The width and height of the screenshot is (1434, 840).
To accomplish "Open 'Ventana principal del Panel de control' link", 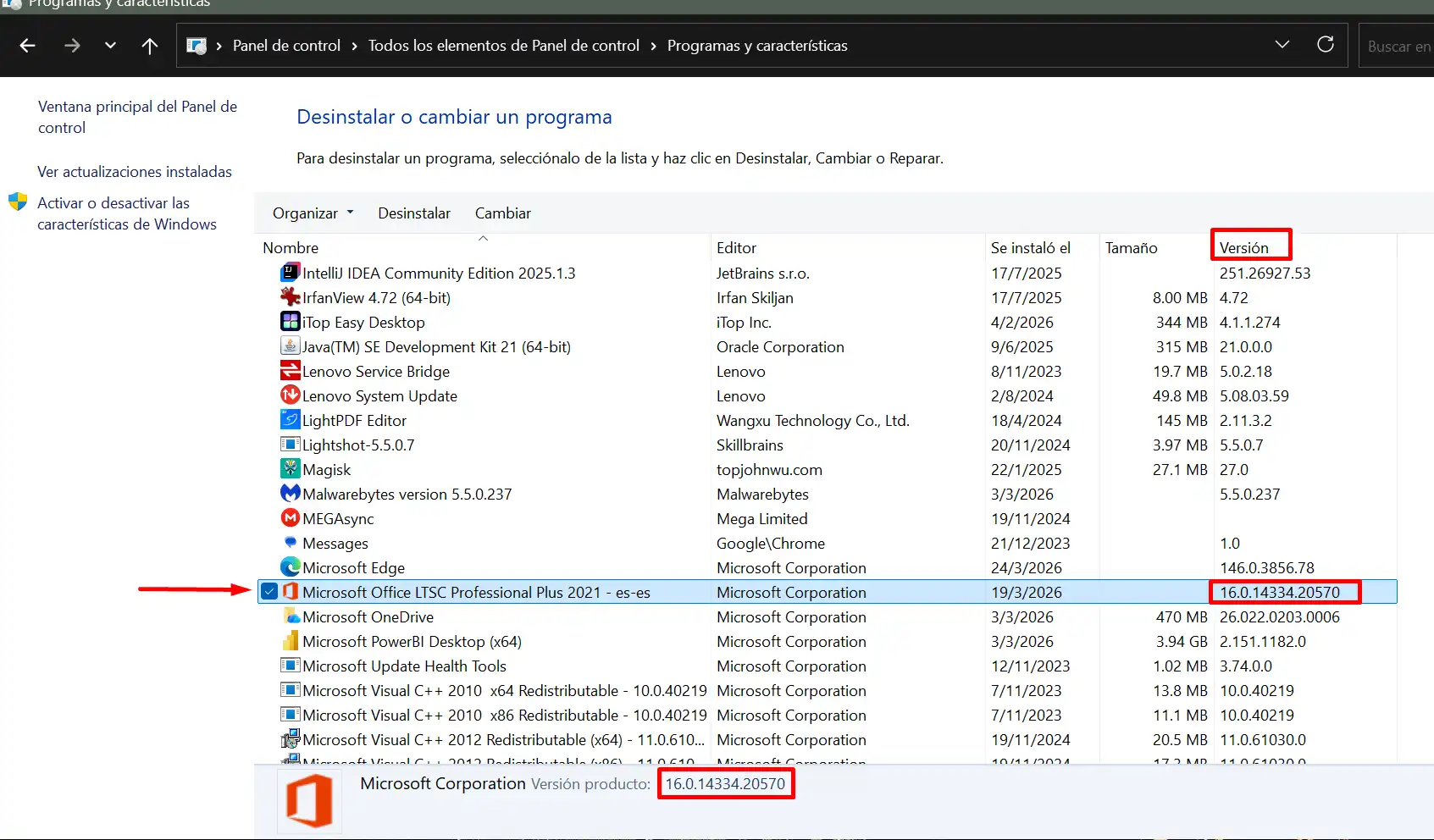I will pyautogui.click(x=137, y=117).
